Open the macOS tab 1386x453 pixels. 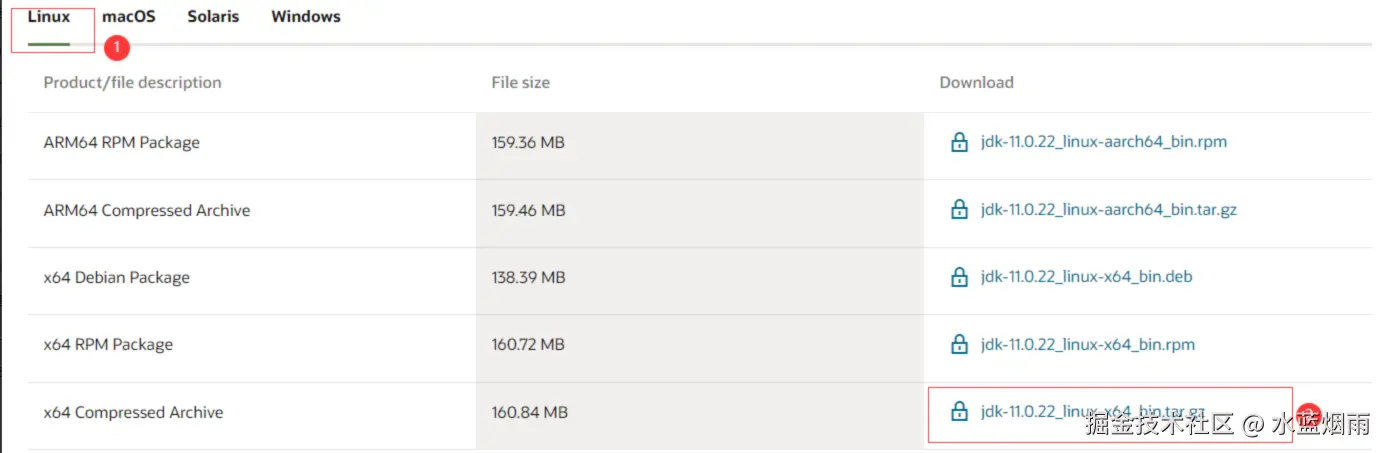pyautogui.click(x=129, y=17)
